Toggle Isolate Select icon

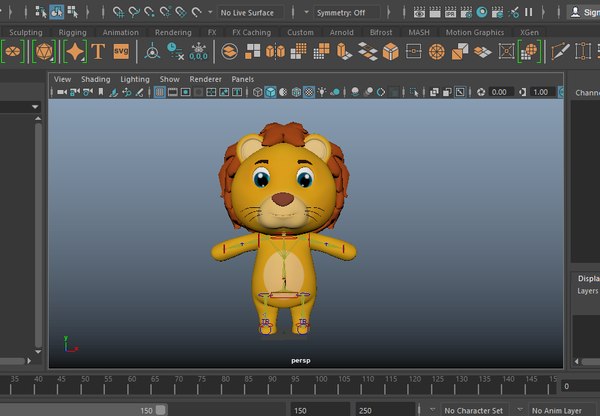click(x=414, y=92)
